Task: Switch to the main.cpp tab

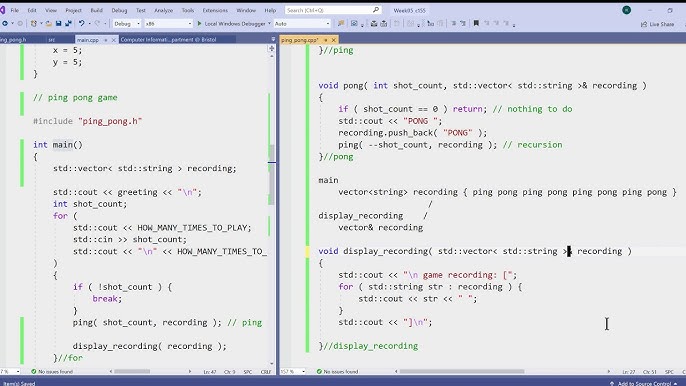Action: pos(88,40)
